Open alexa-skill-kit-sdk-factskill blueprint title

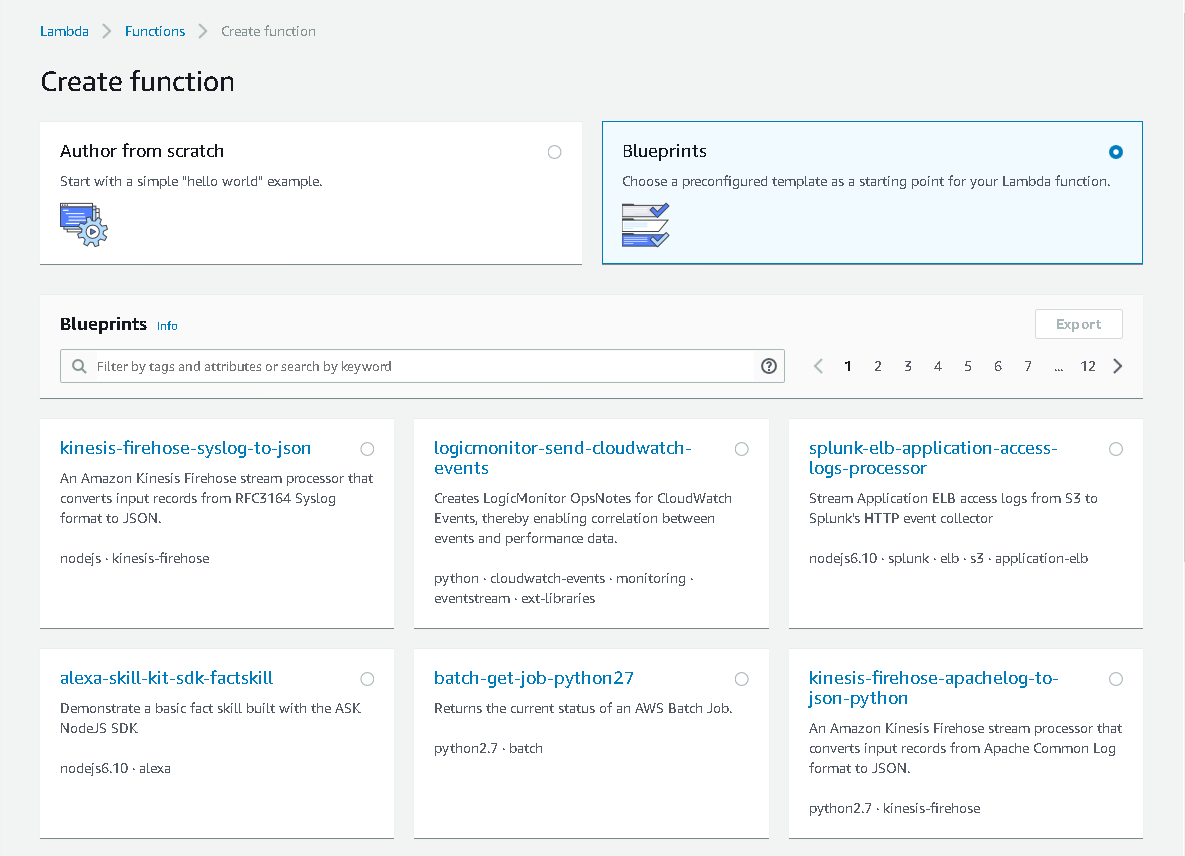pos(166,678)
